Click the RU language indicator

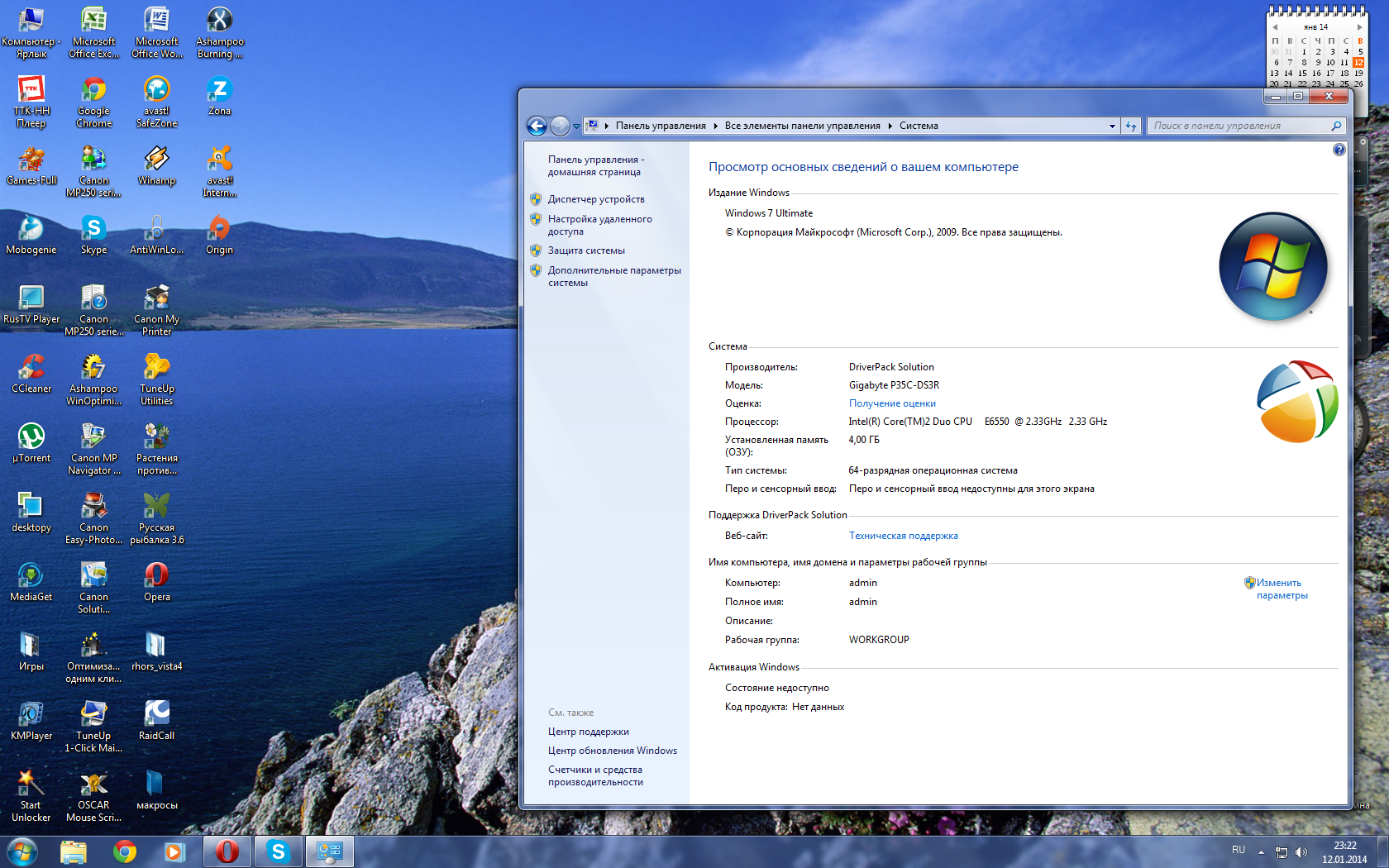[x=1238, y=850]
